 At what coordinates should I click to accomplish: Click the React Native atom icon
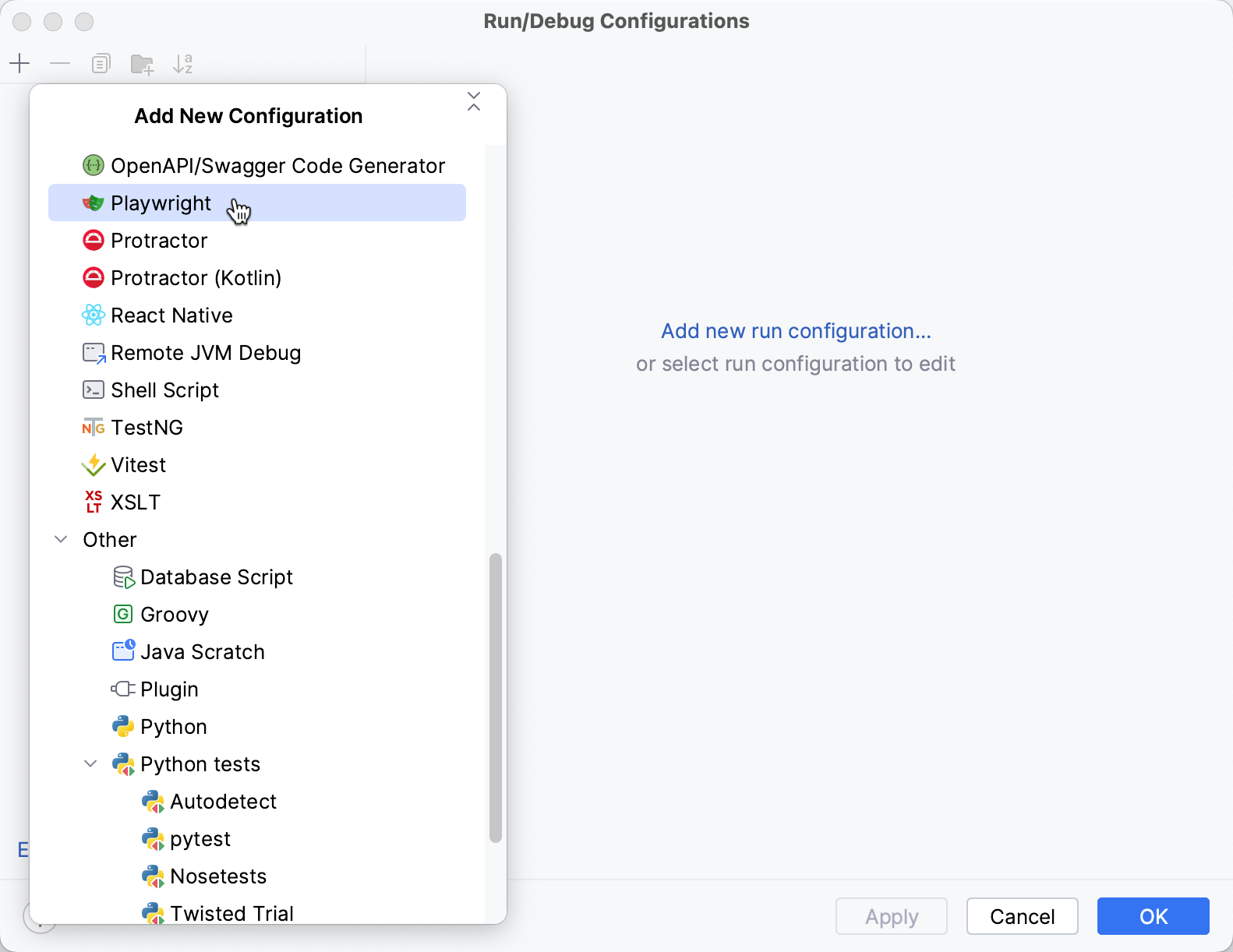pyautogui.click(x=94, y=315)
